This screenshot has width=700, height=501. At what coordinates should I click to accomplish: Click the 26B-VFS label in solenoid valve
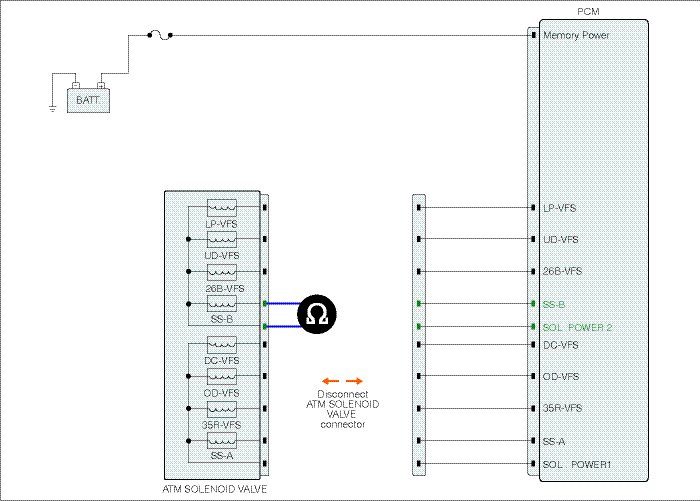(x=225, y=288)
